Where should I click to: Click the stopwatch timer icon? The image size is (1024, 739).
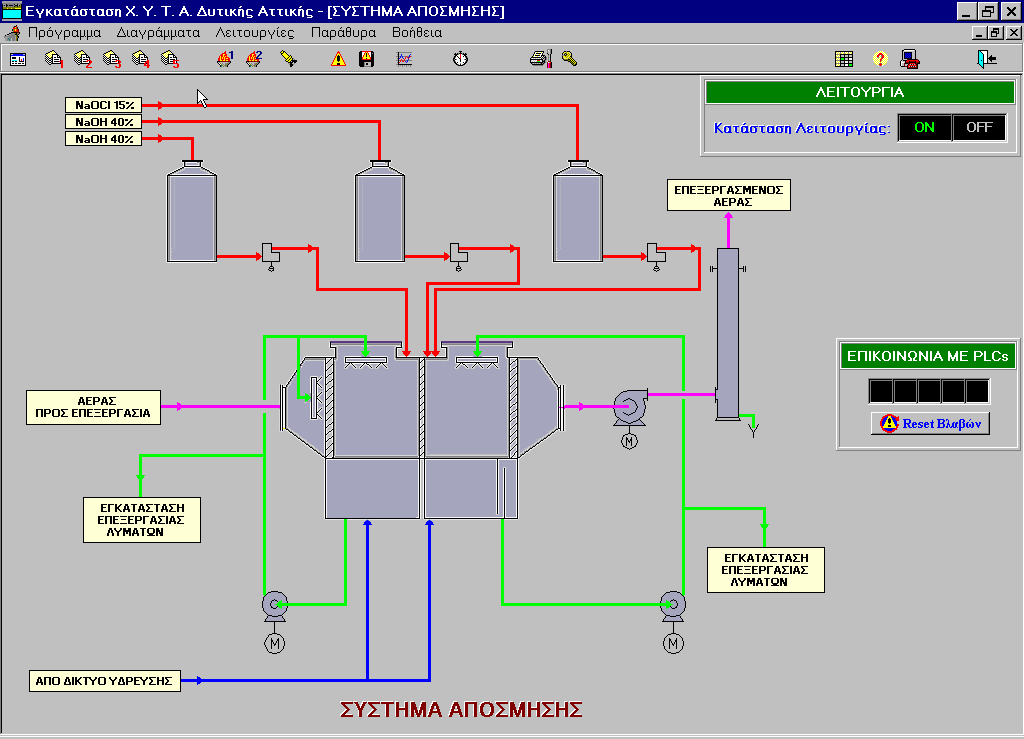pos(460,59)
